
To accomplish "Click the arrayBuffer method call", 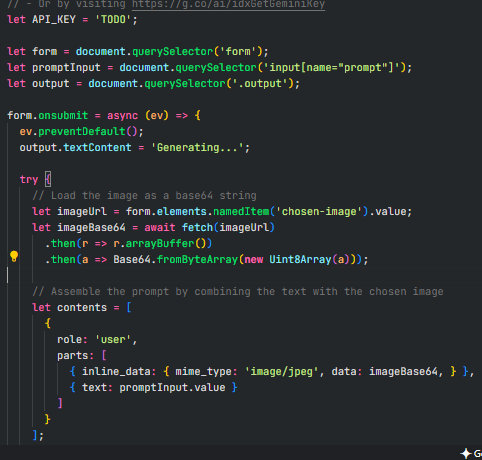I will (x=160, y=243).
